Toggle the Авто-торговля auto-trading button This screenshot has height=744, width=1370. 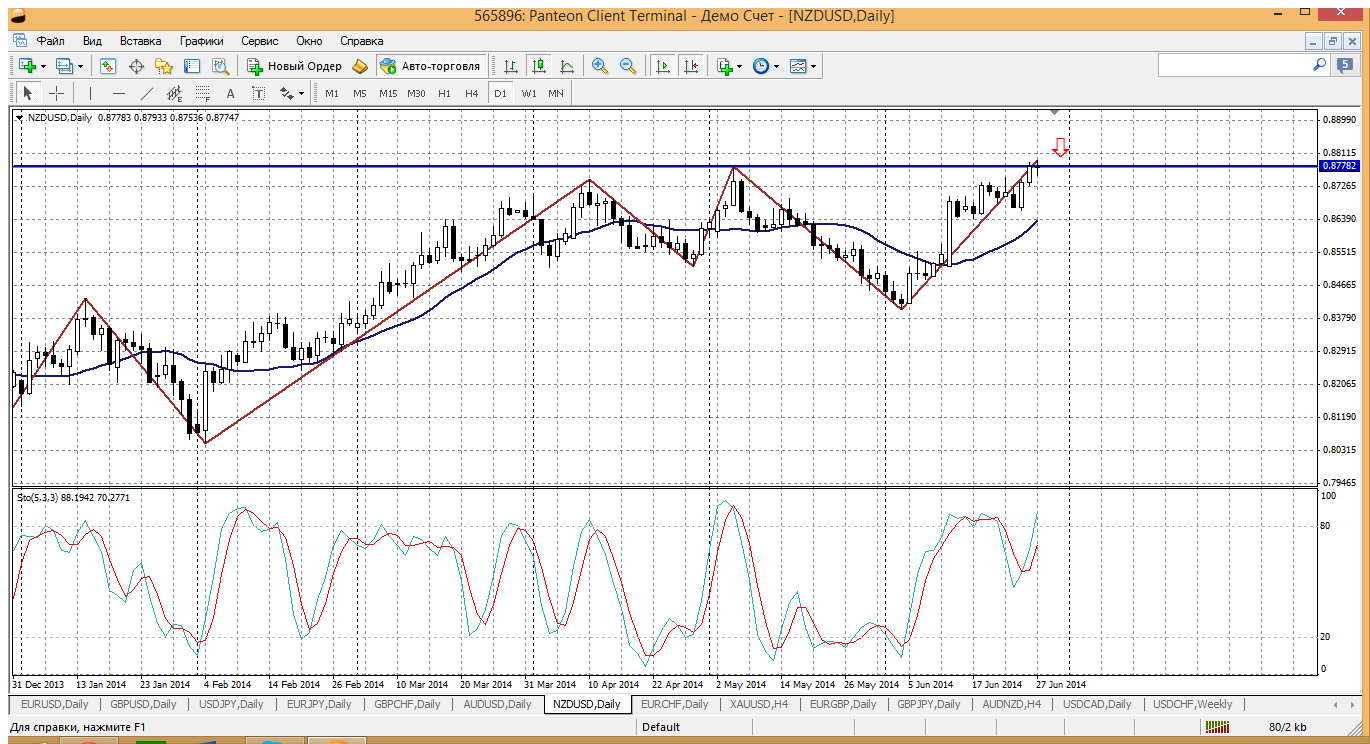(x=430, y=66)
